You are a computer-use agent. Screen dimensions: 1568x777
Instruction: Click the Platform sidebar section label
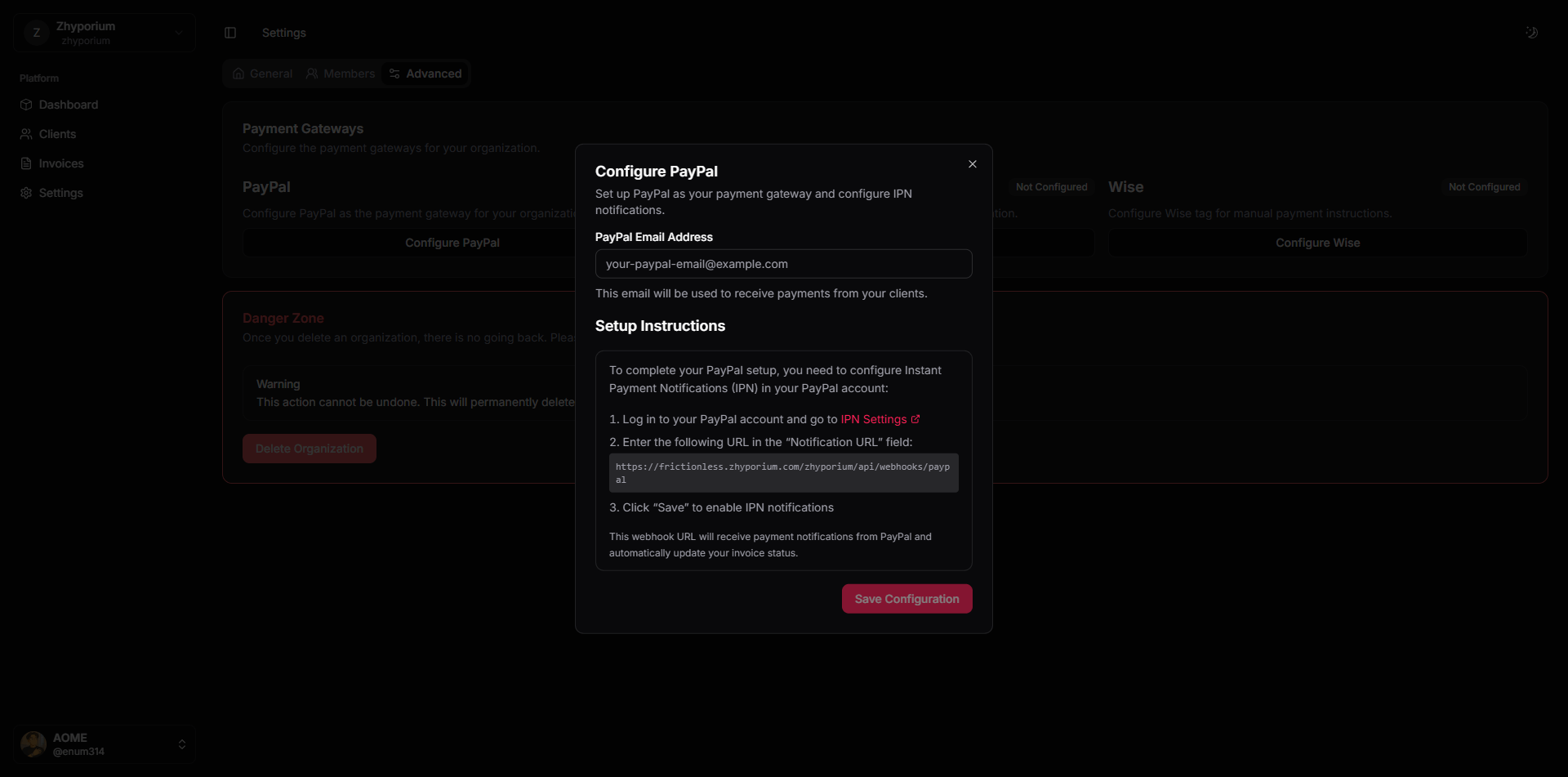point(39,78)
